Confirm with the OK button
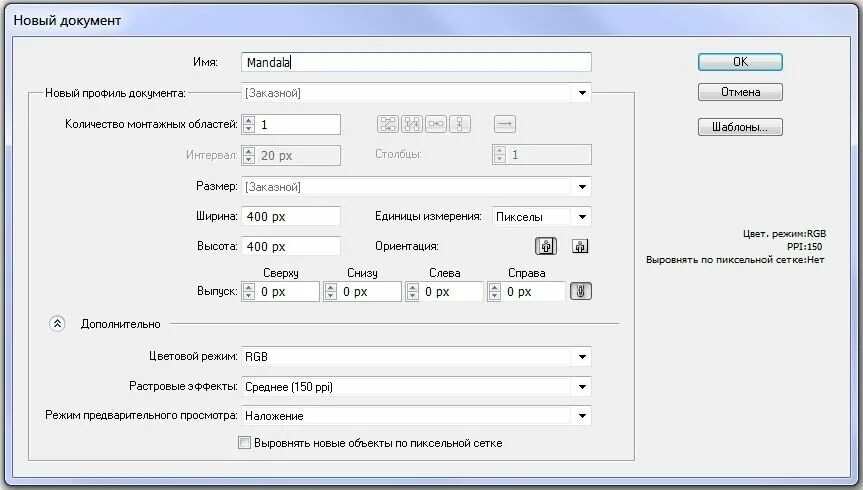The width and height of the screenshot is (863, 490). tap(740, 62)
